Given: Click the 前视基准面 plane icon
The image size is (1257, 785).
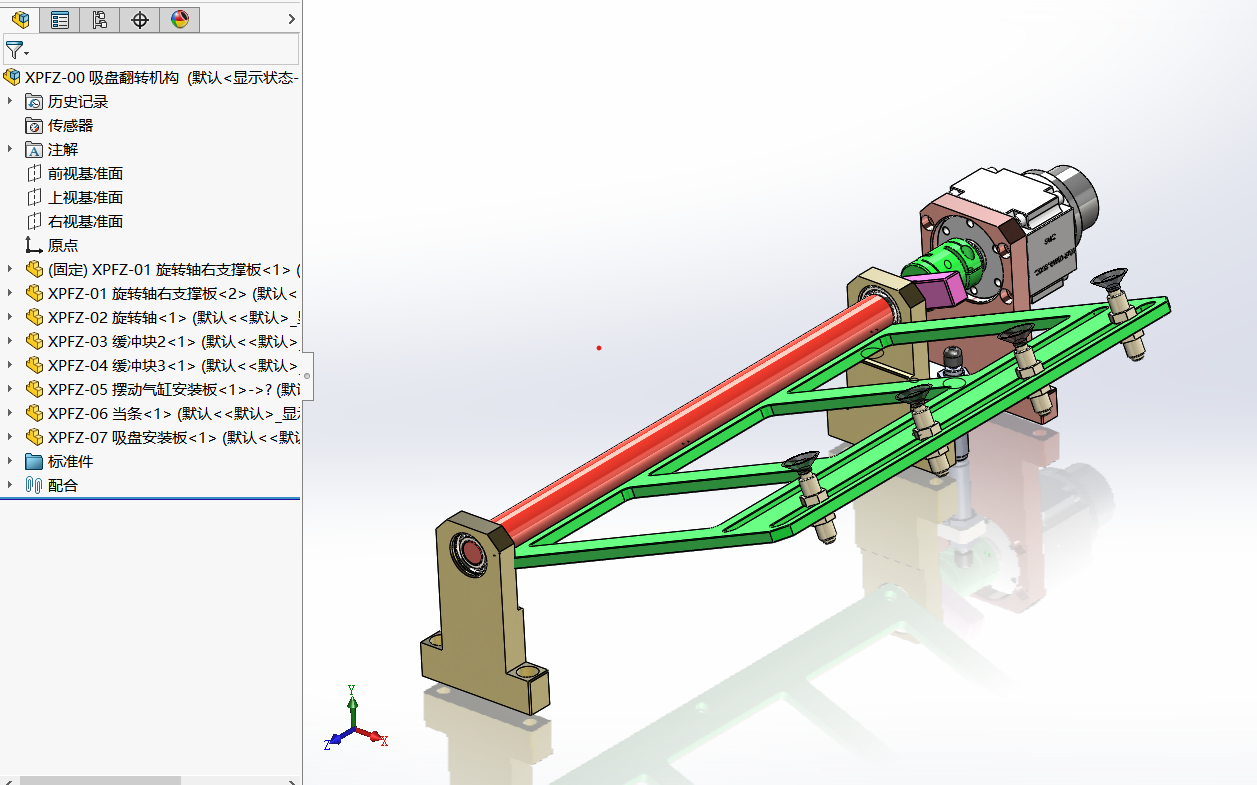Looking at the screenshot, I should coord(34,173).
